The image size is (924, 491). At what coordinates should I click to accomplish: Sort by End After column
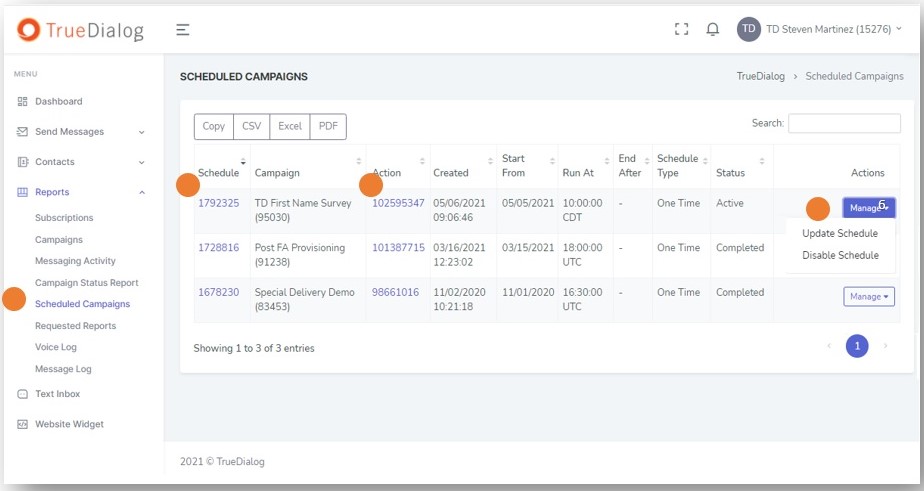[x=633, y=166]
